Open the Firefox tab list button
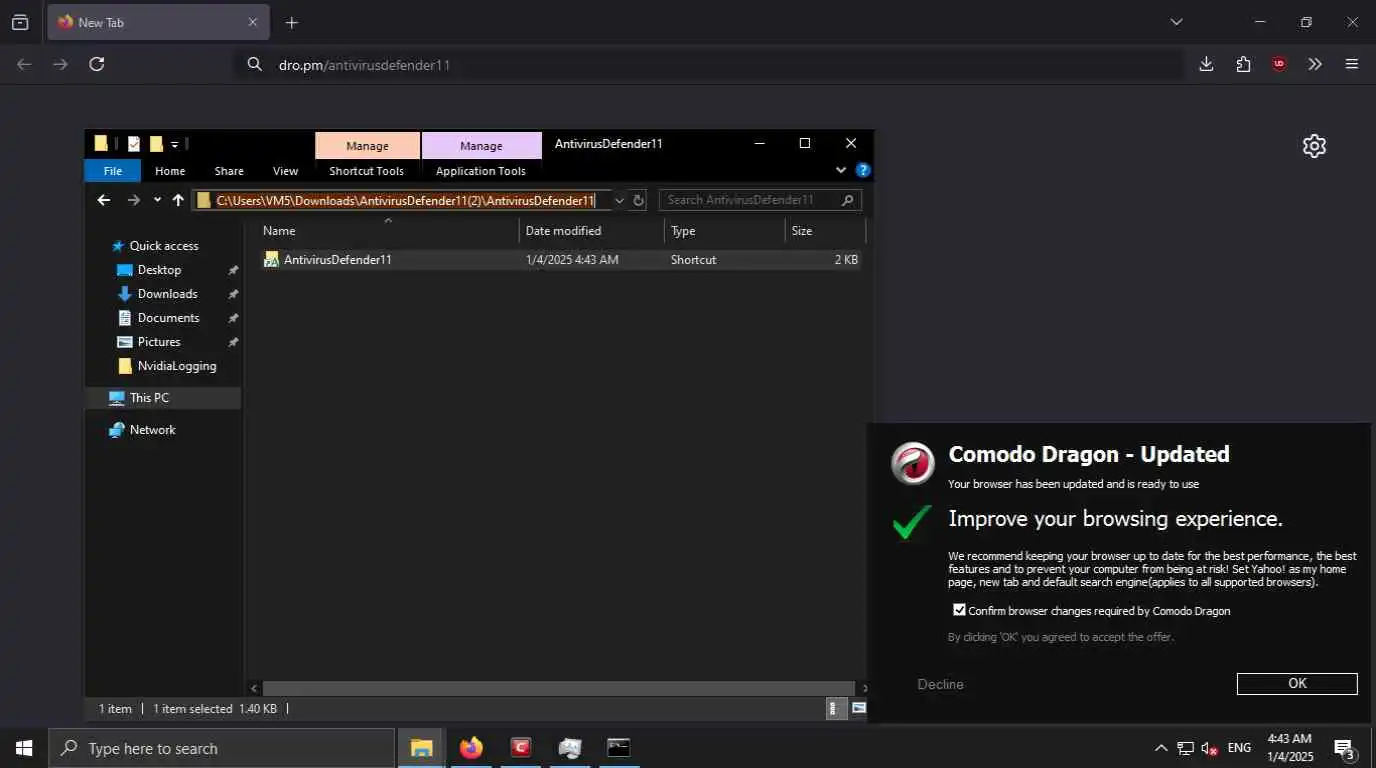Viewport: 1376px width, 768px height. [20, 22]
